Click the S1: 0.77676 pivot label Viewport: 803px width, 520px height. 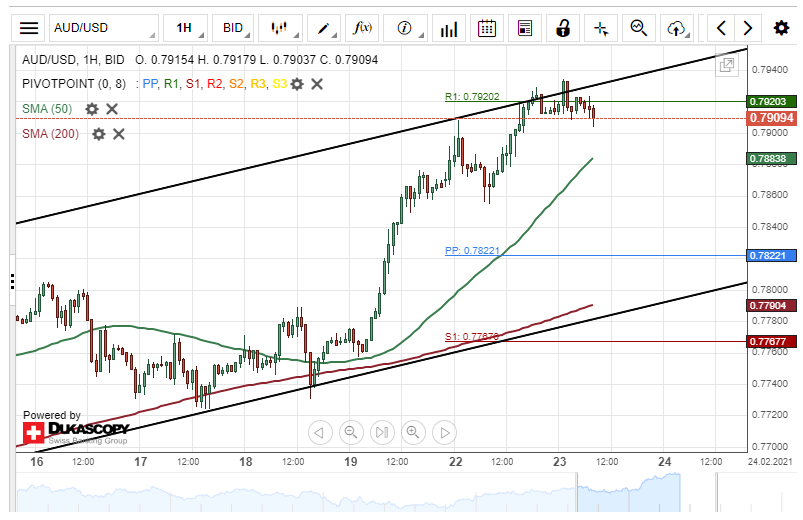472,337
